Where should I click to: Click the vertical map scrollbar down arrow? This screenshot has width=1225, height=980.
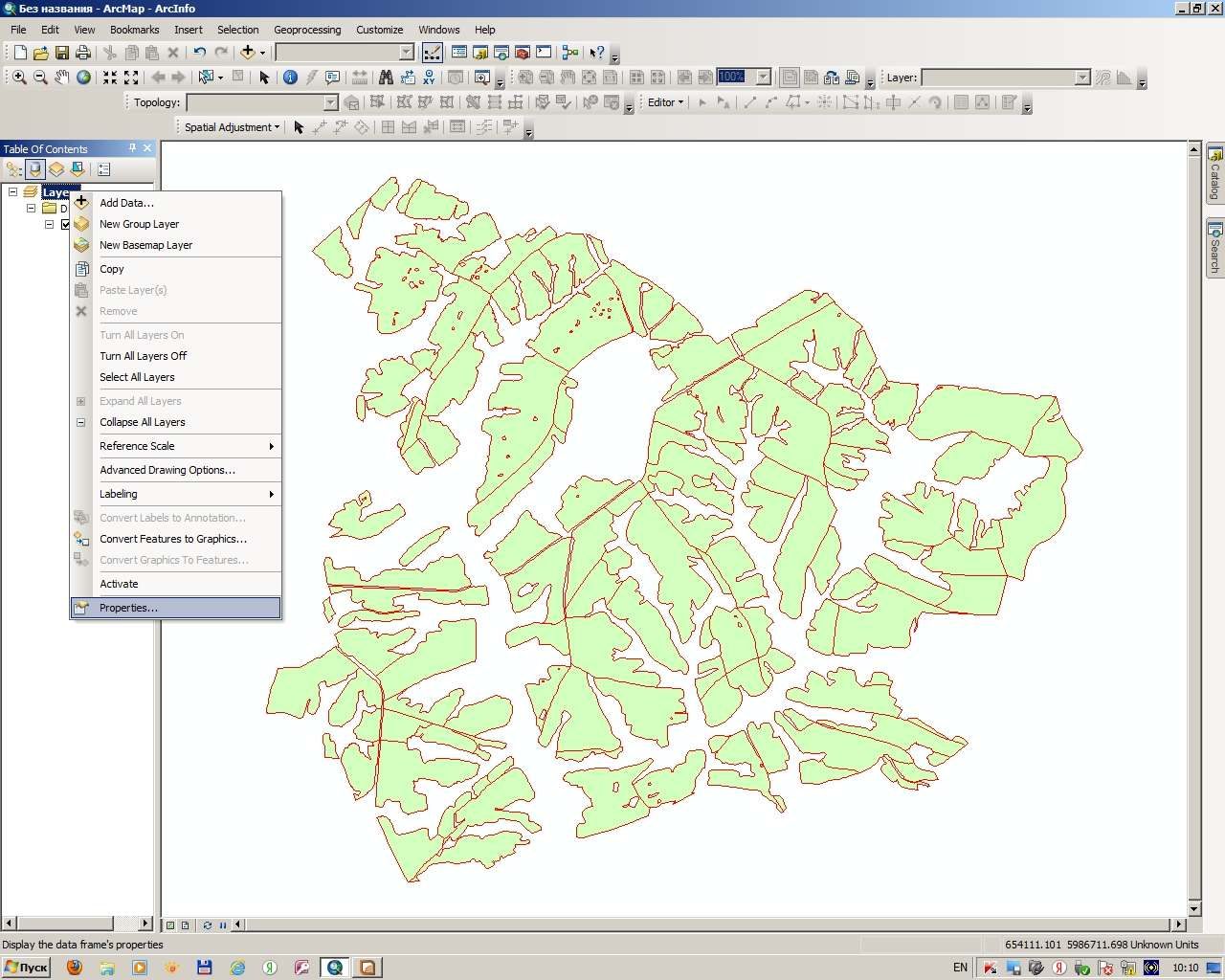coord(1194,908)
